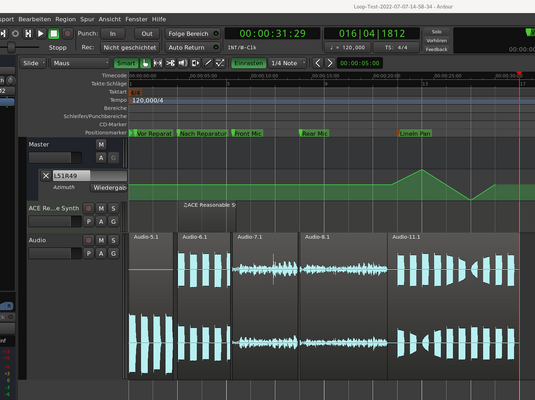The height and width of the screenshot is (400, 535).
Task: Select the Range tool
Action: [x=158, y=63]
